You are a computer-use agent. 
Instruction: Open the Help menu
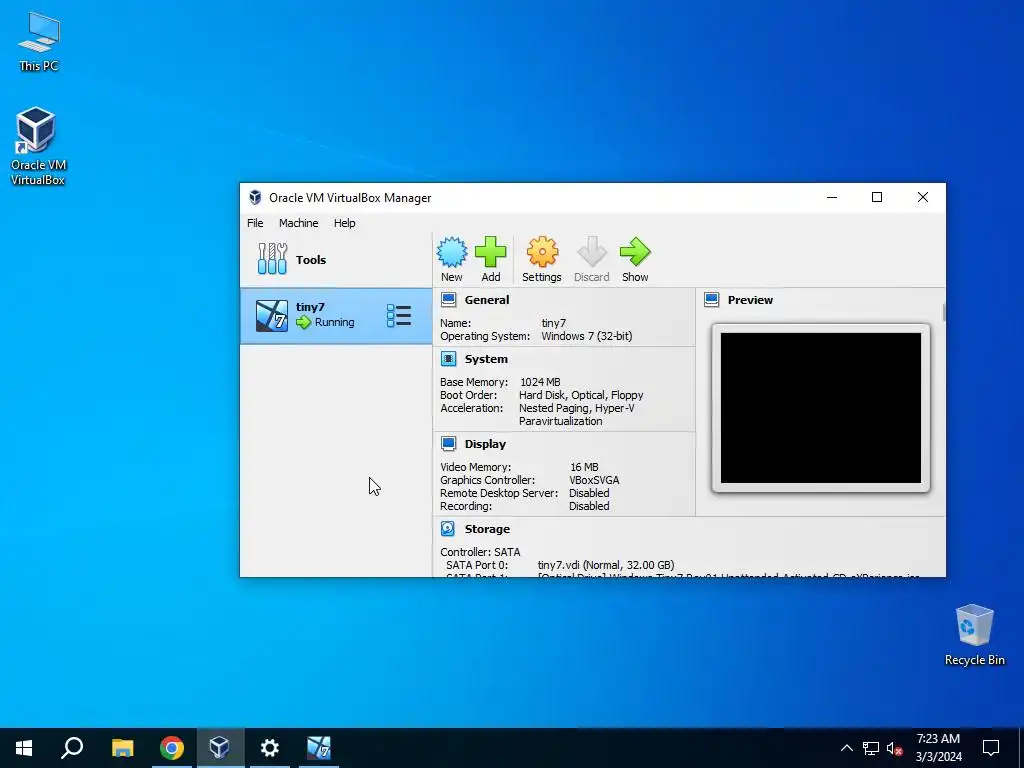point(344,223)
